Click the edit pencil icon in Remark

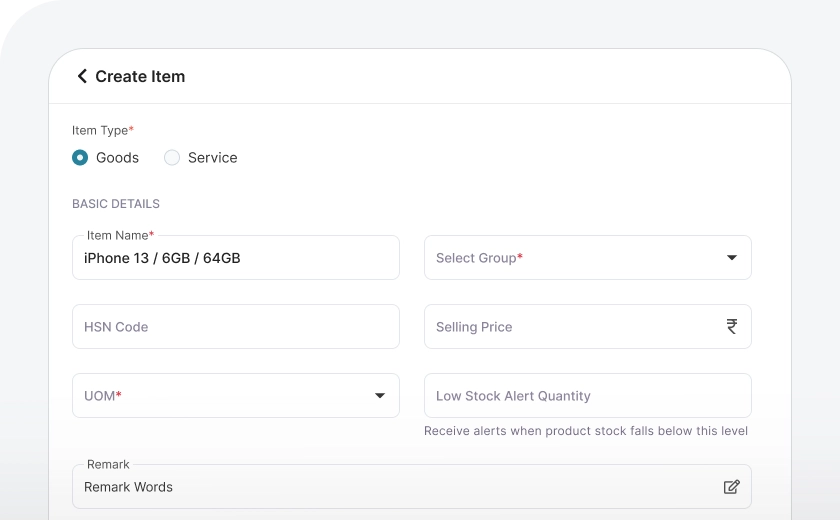pyautogui.click(x=732, y=487)
